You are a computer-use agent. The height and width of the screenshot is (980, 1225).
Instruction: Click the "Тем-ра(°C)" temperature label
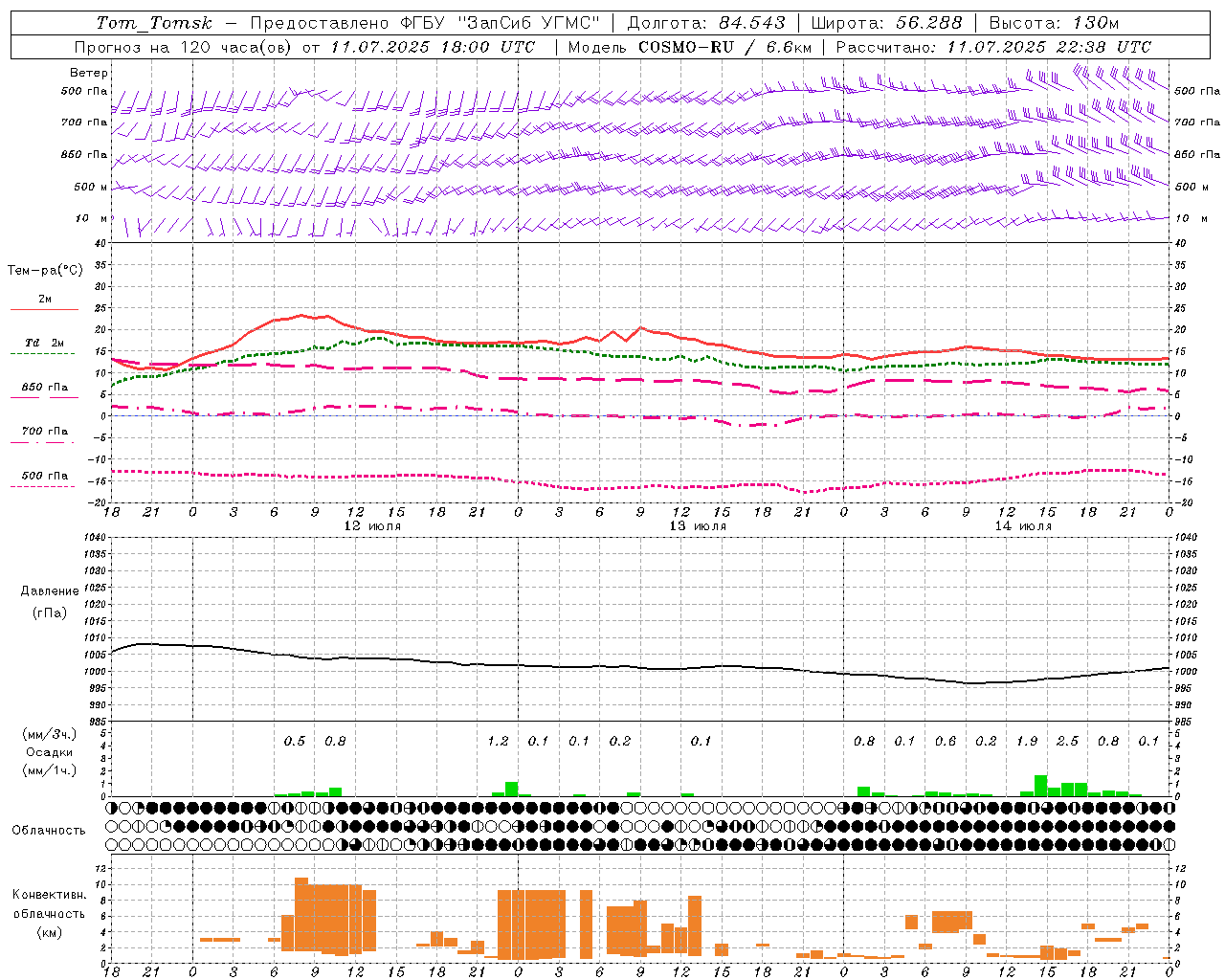pyautogui.click(x=45, y=270)
